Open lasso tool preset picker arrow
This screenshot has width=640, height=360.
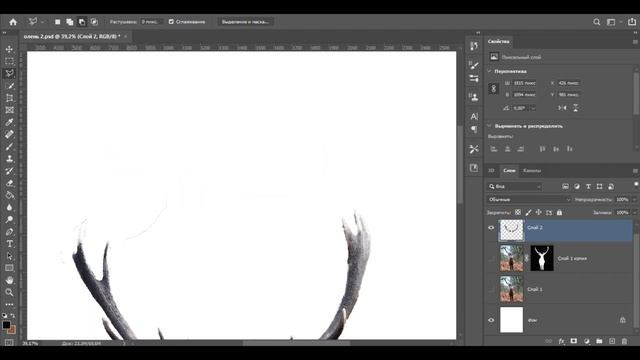(42, 22)
